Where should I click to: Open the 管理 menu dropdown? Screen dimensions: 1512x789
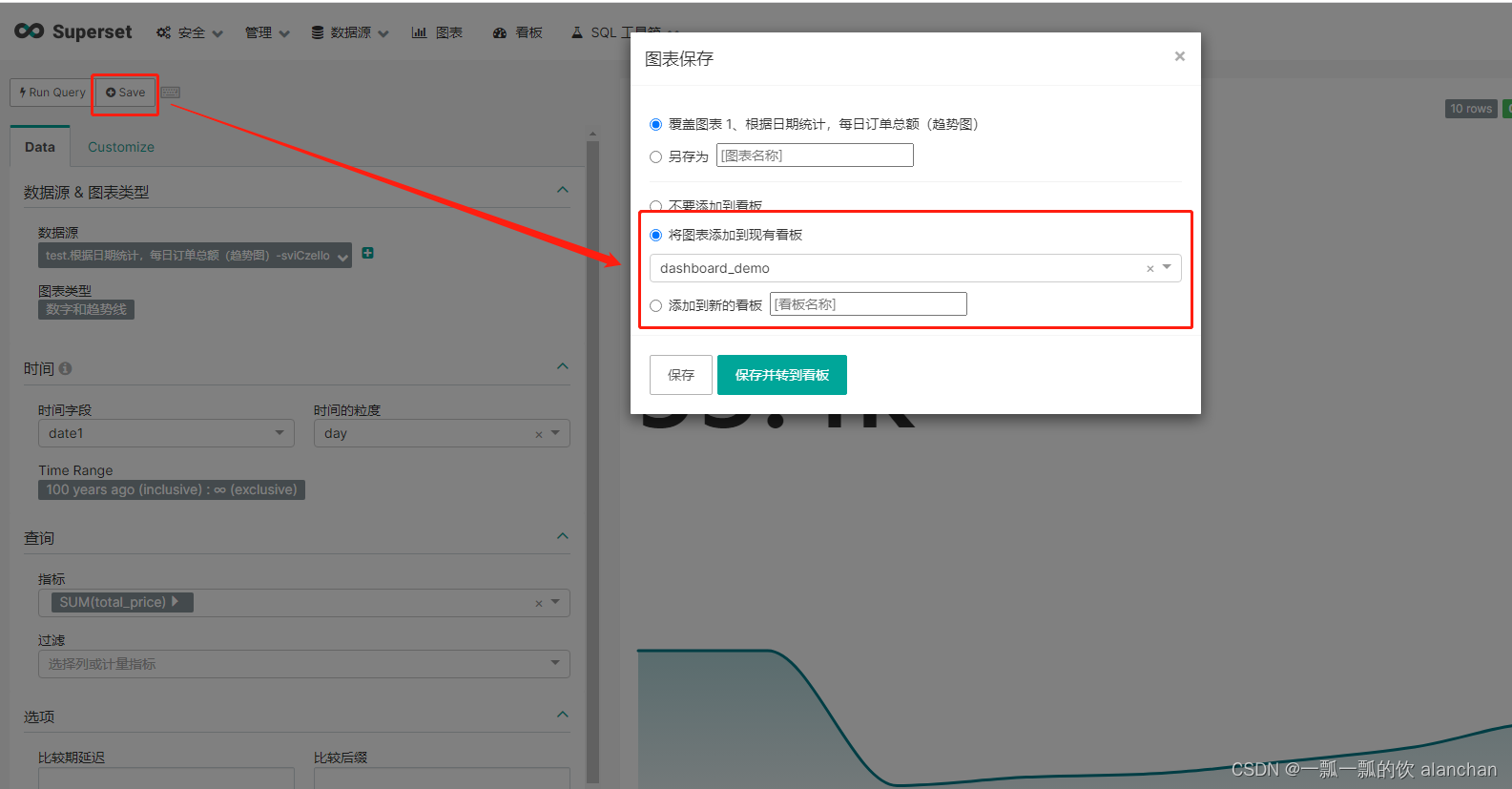(266, 32)
